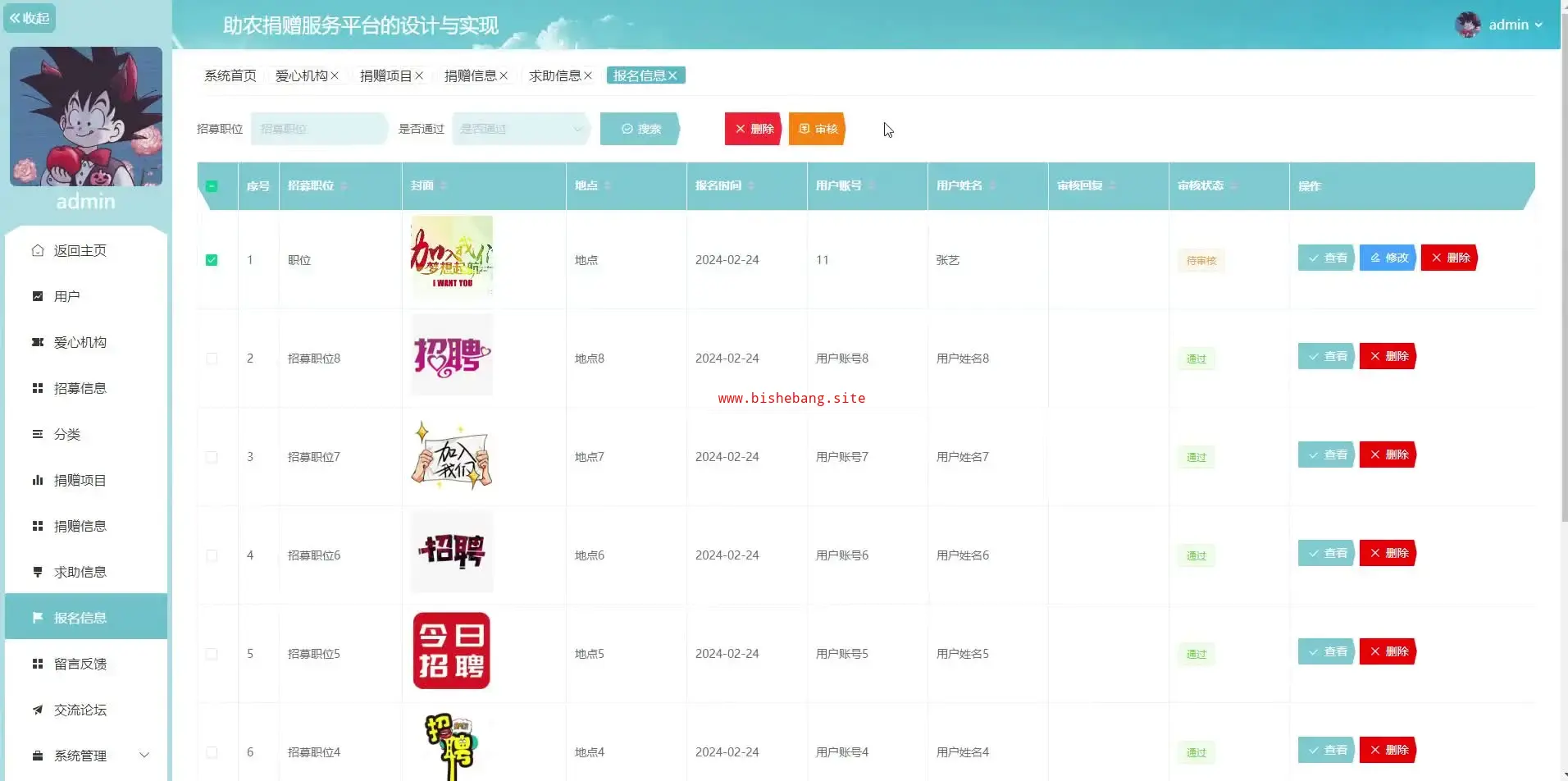Toggle the select-all checkbox in table header
This screenshot has width=1568, height=781.
212,186
